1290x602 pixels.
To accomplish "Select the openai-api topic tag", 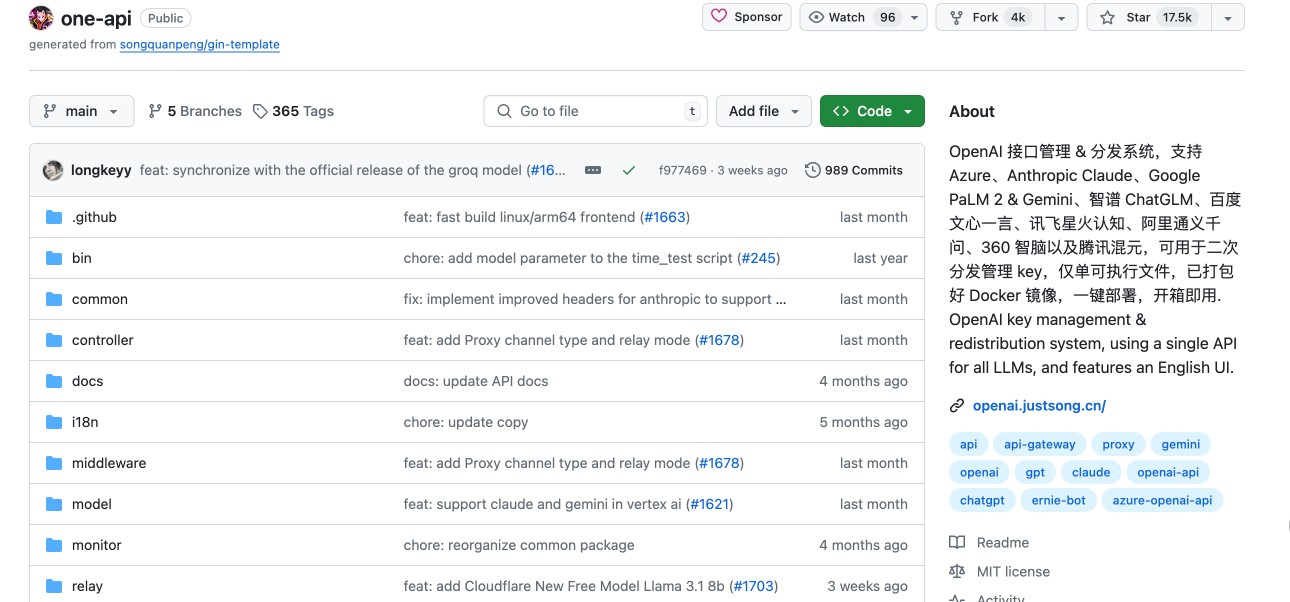I will (1168, 472).
